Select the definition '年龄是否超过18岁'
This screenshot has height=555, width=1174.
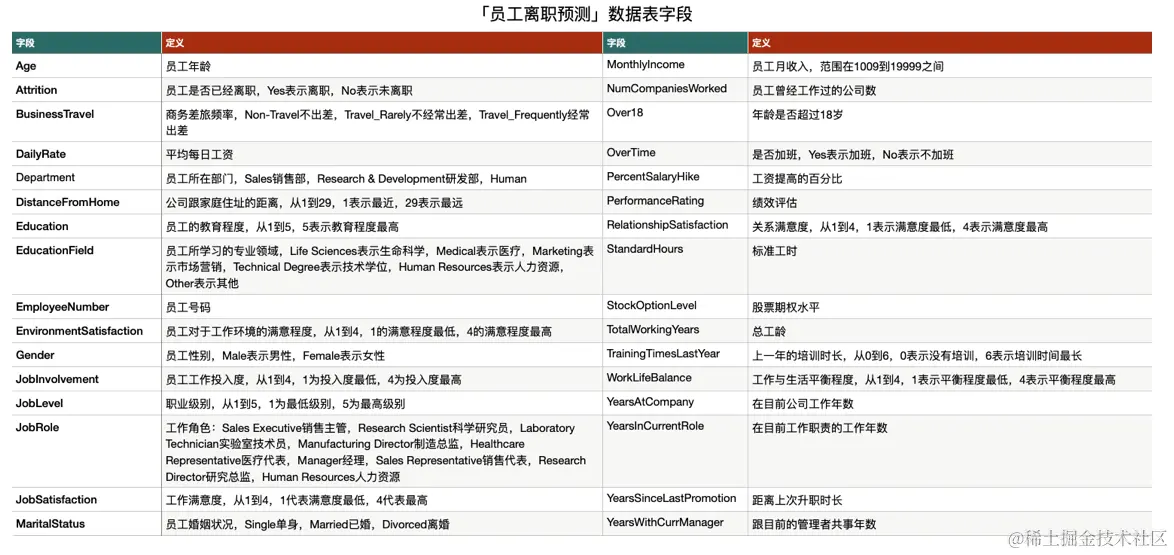tap(795, 114)
